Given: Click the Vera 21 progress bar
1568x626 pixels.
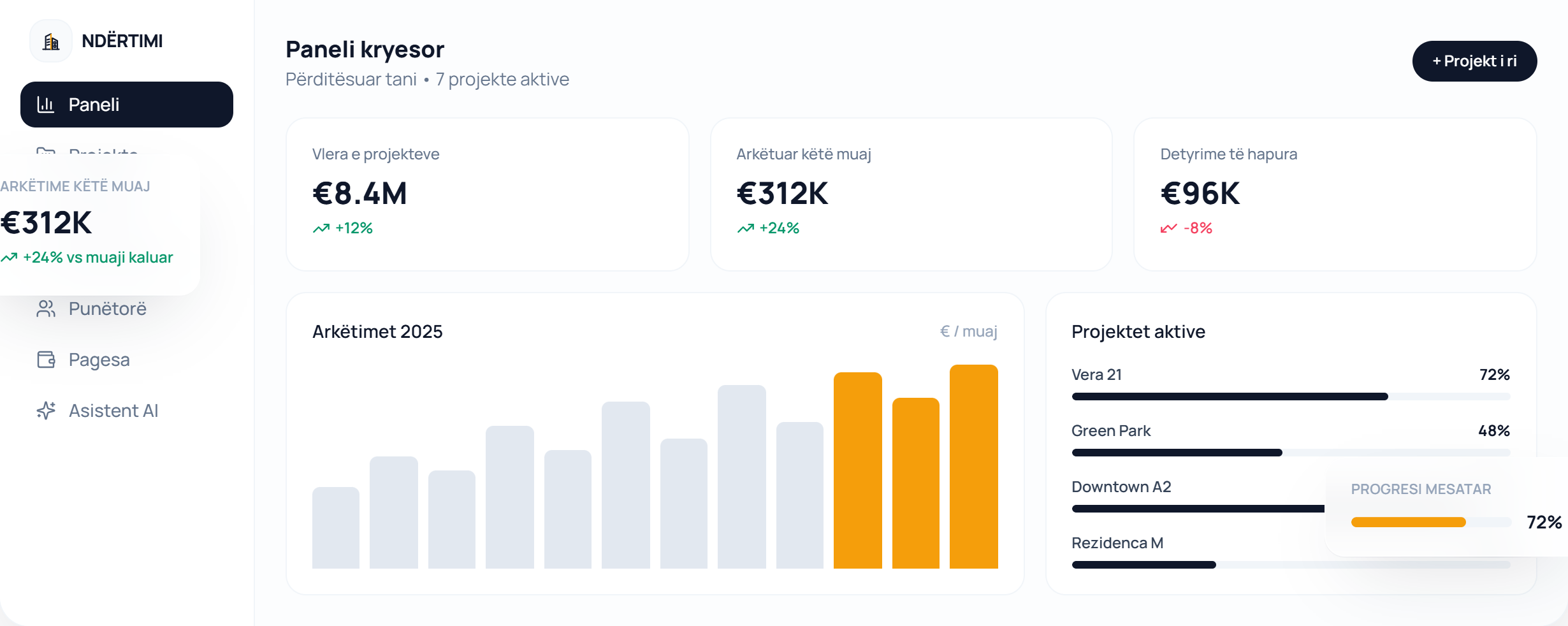Looking at the screenshot, I should (x=1291, y=397).
